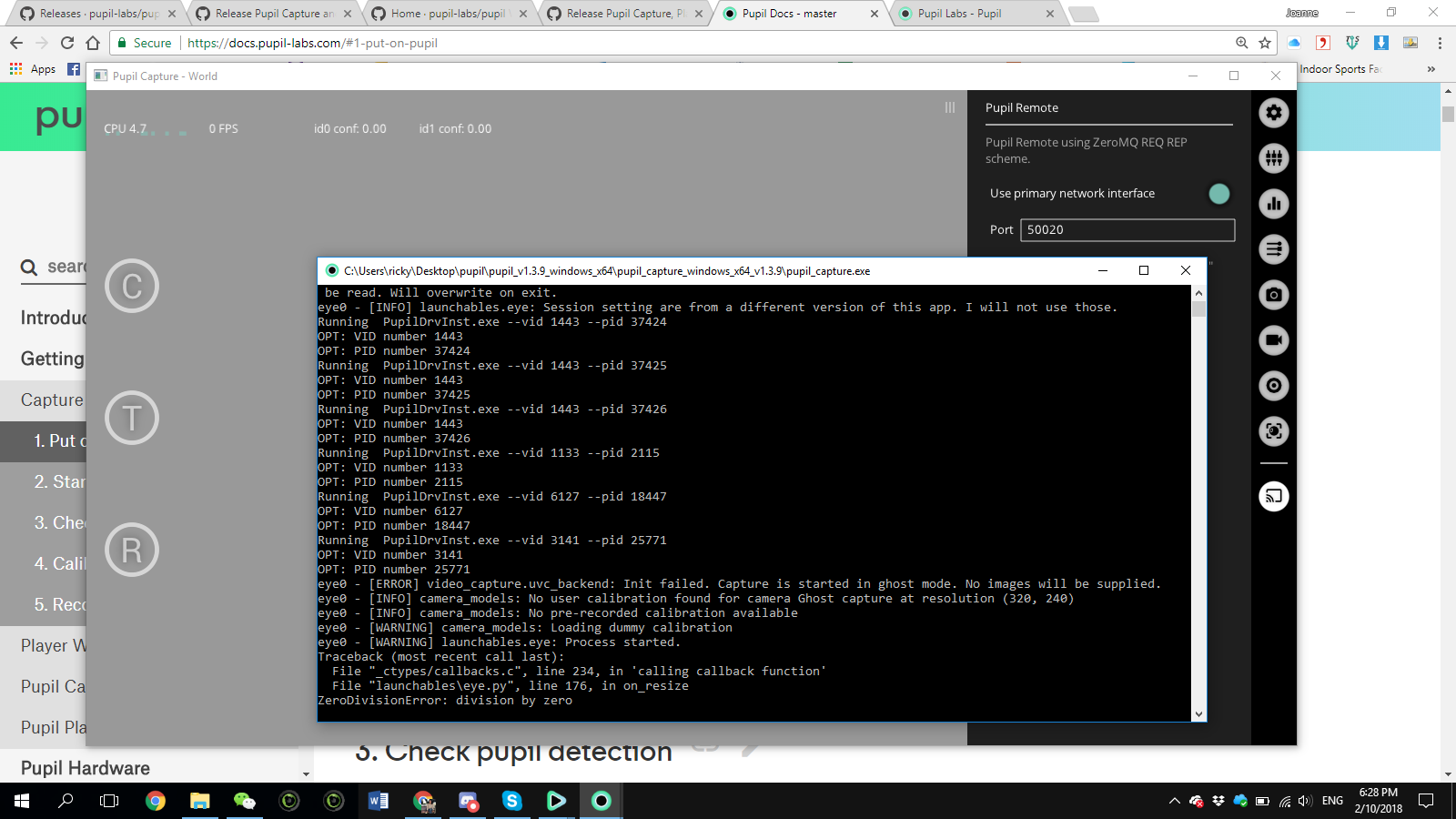This screenshot has height=819, width=1456.
Task: Select the active Pupil Remote cast icon
Action: [1274, 496]
